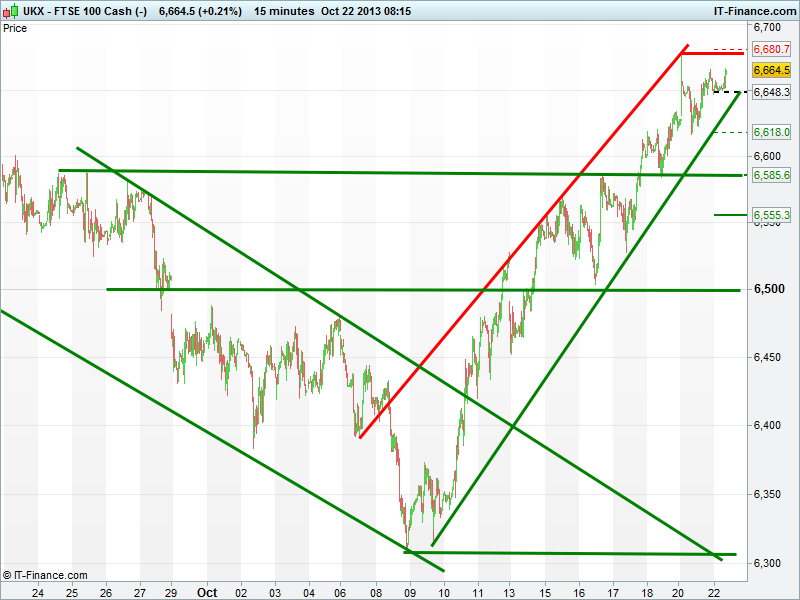This screenshot has height=600, width=800.
Task: Click the © IT-Finance.com footer text
Action: pyautogui.click(x=45, y=576)
